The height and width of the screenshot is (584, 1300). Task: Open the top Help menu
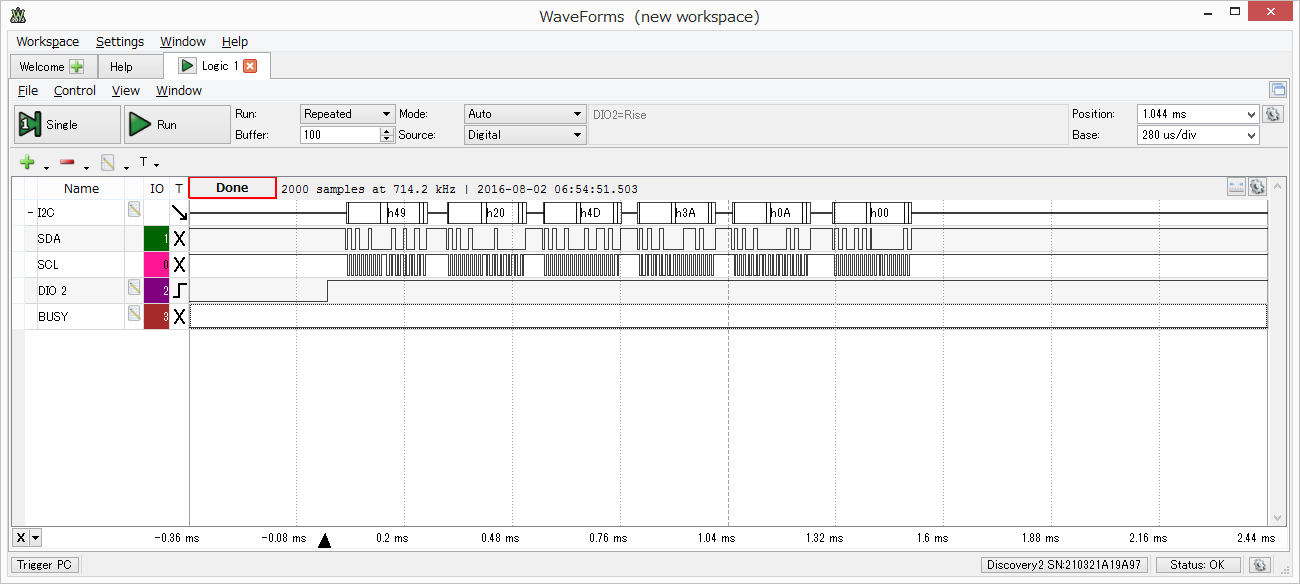[x=235, y=42]
